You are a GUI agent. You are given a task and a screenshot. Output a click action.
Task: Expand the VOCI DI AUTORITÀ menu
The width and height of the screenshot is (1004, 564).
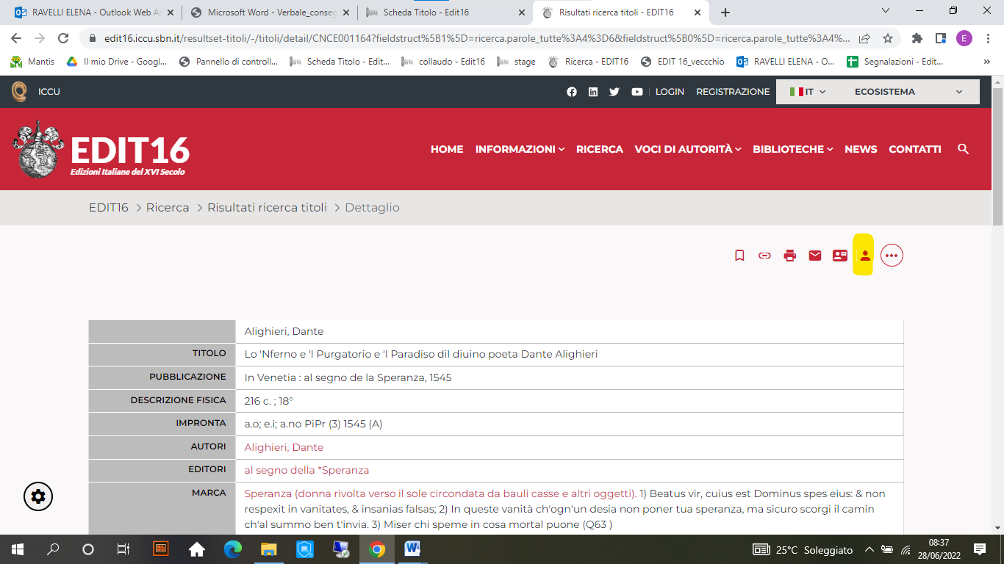[689, 149]
